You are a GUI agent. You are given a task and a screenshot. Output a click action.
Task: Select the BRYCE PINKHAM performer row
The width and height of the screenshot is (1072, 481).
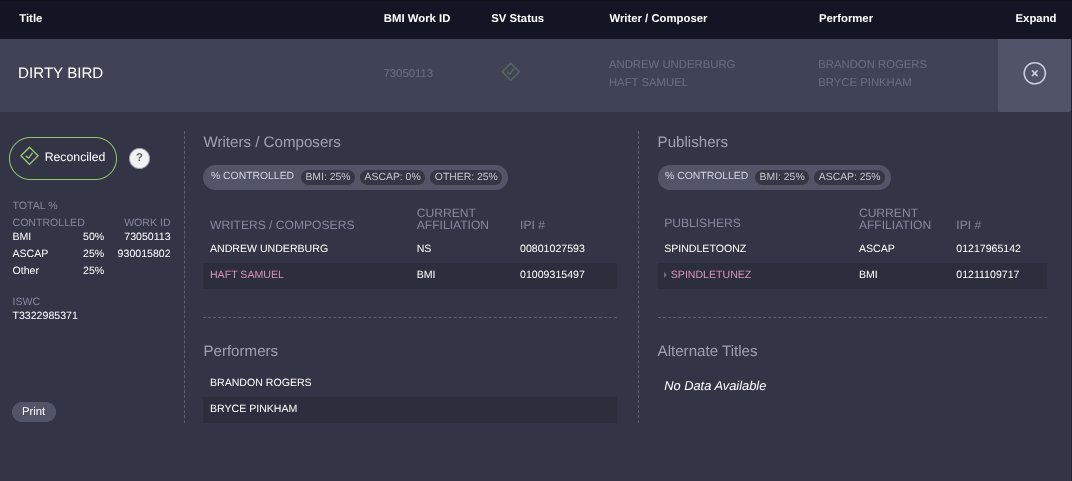pyautogui.click(x=410, y=409)
